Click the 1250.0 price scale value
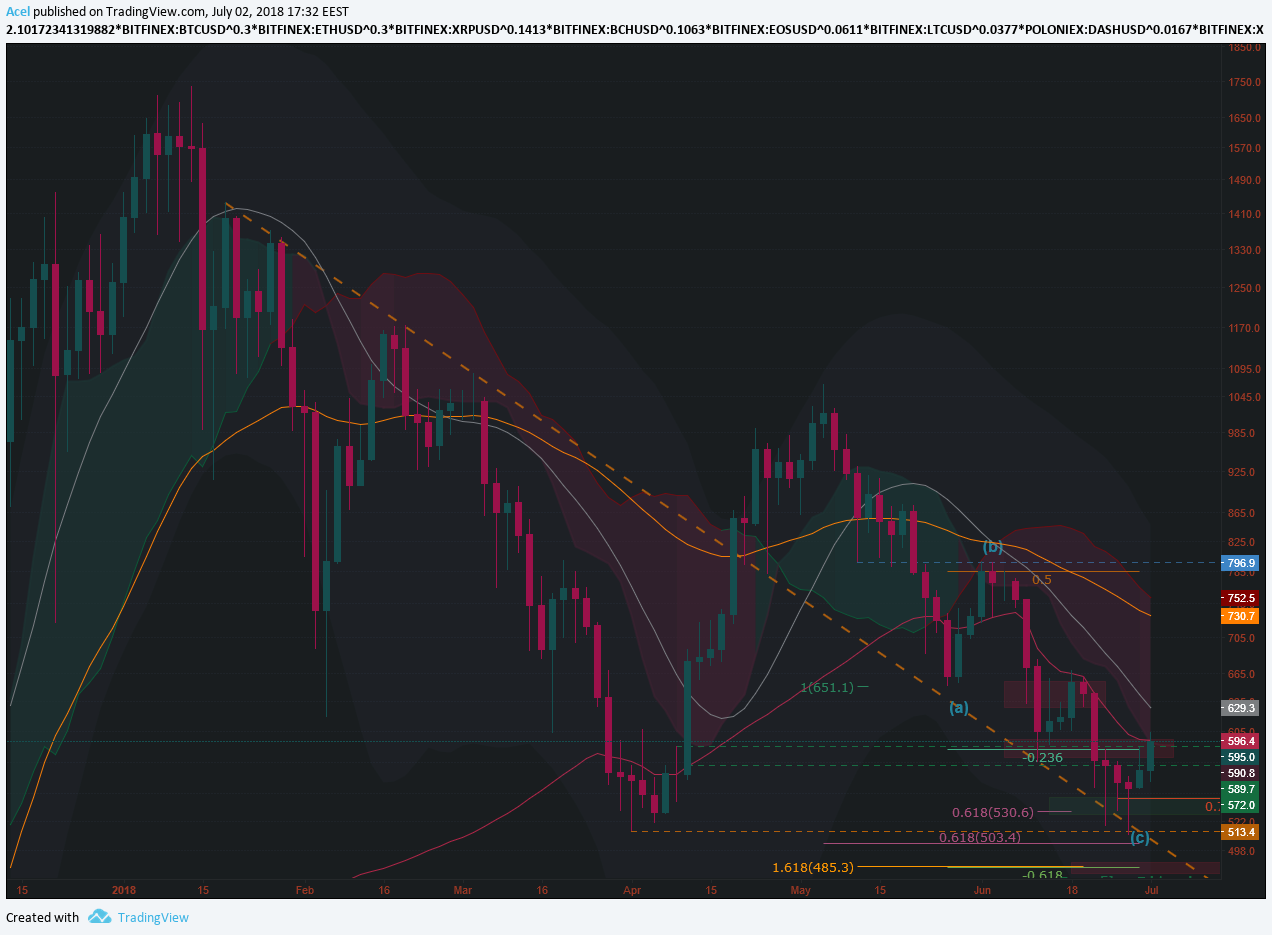The width and height of the screenshot is (1272, 935). point(1243,288)
